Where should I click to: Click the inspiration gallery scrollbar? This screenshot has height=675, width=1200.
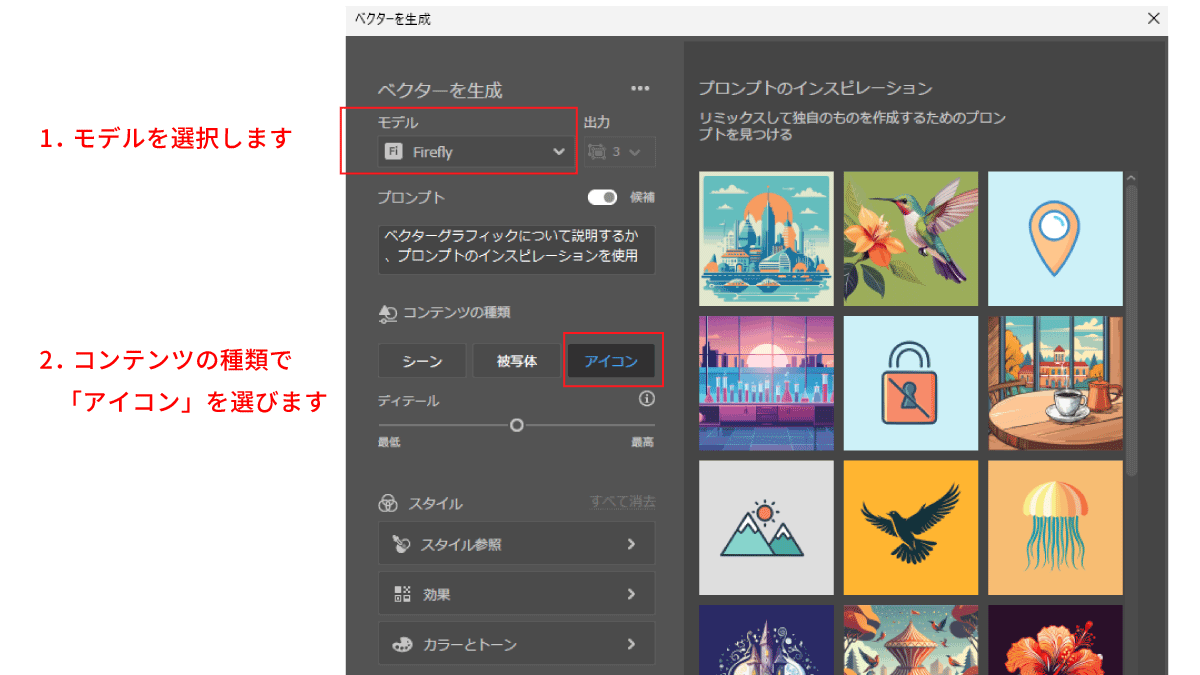point(1131,330)
